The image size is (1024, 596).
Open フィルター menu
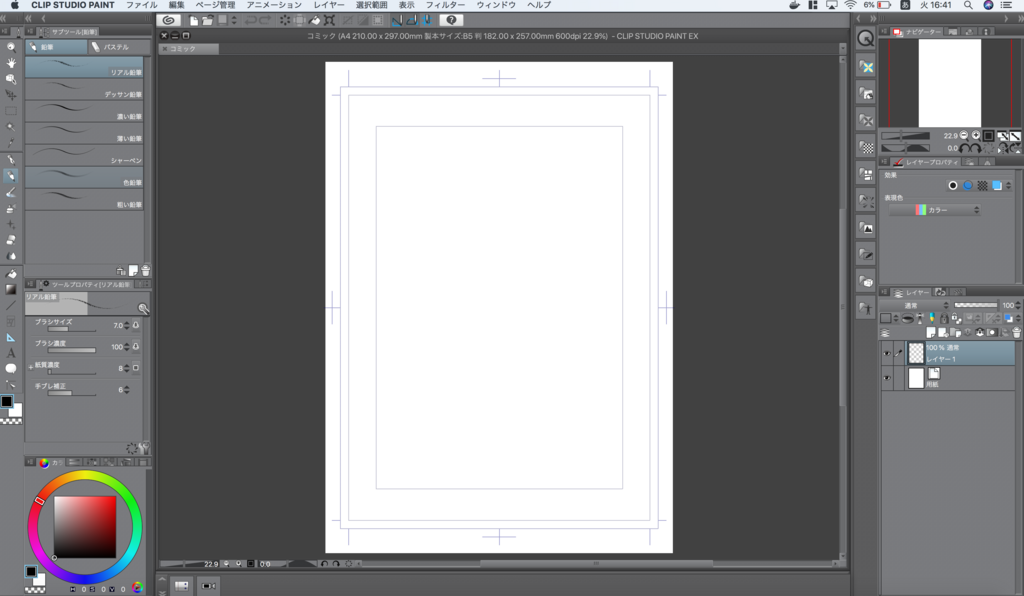click(445, 5)
